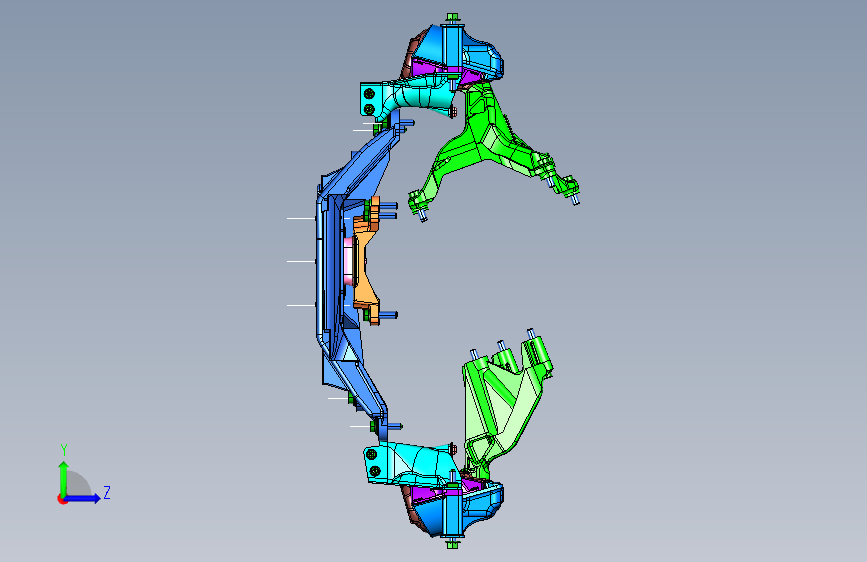Select the pink bushing behind orange bracket
The image size is (867, 562).
348,261
